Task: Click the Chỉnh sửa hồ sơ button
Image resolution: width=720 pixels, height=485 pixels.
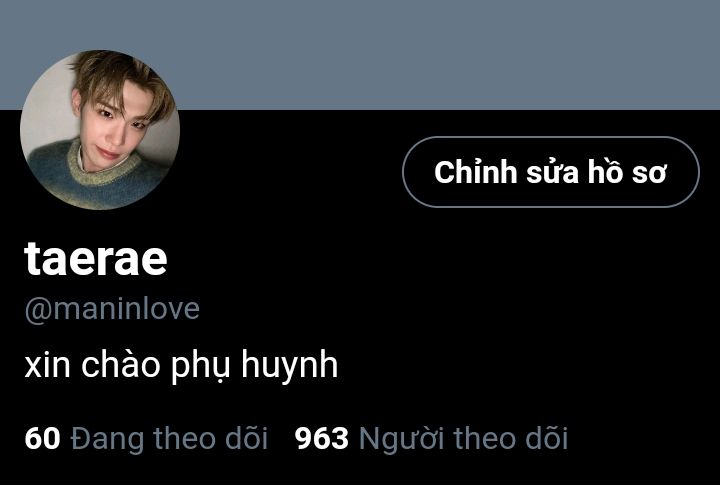Action: (x=551, y=172)
